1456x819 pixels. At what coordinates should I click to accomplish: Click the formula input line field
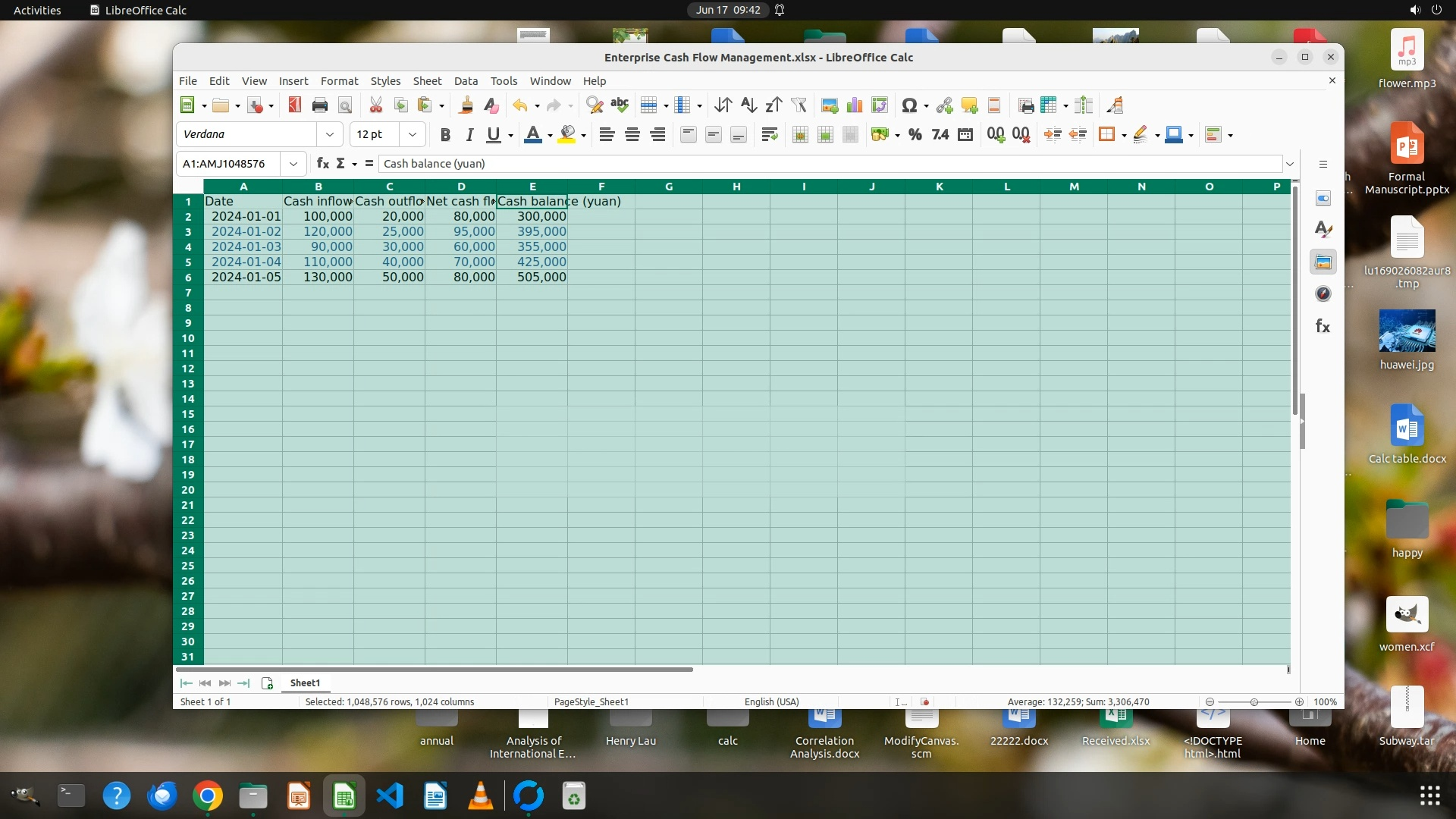[827, 164]
